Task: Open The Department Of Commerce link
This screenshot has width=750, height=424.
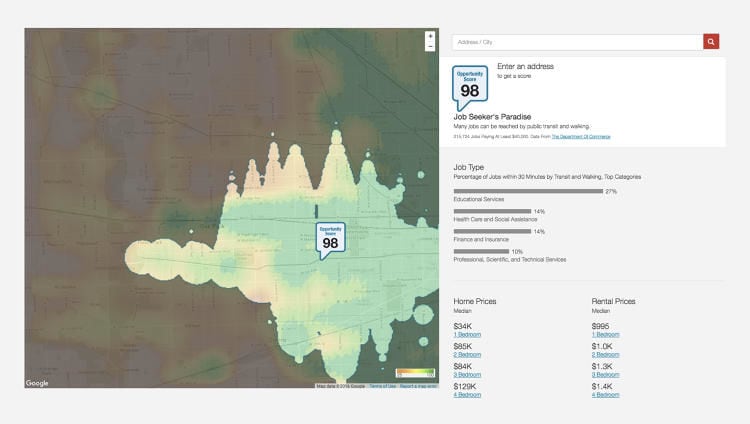Action: pyautogui.click(x=580, y=136)
